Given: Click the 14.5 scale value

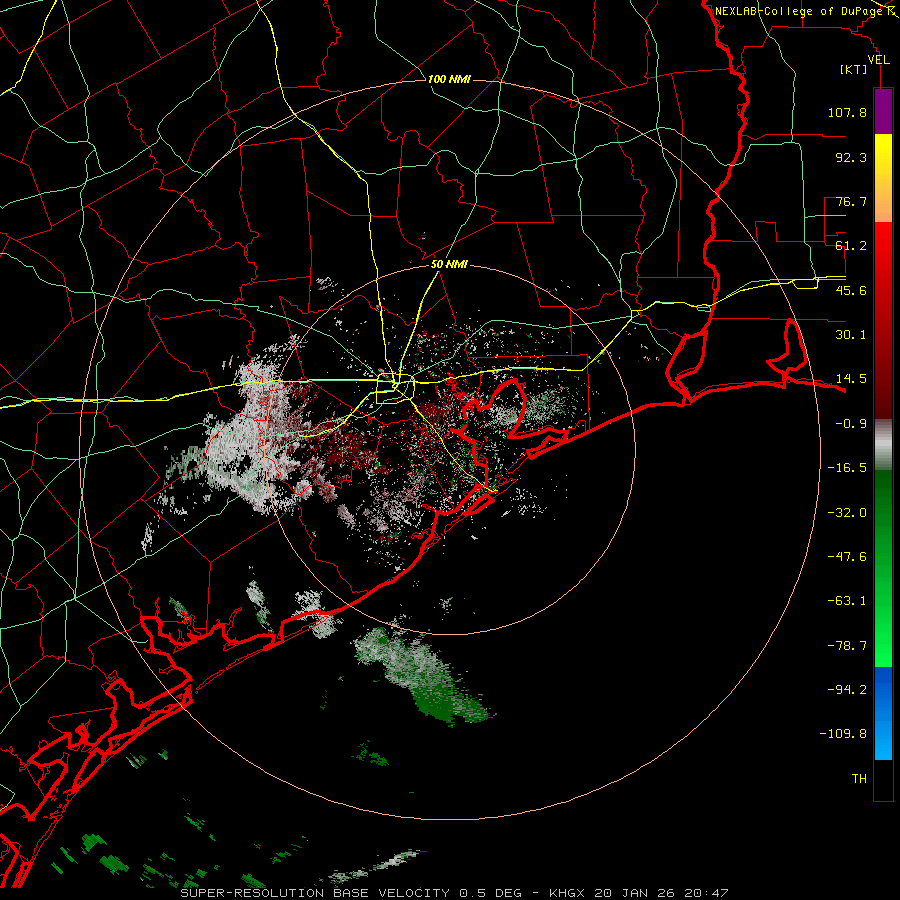Looking at the screenshot, I should click(x=851, y=379).
